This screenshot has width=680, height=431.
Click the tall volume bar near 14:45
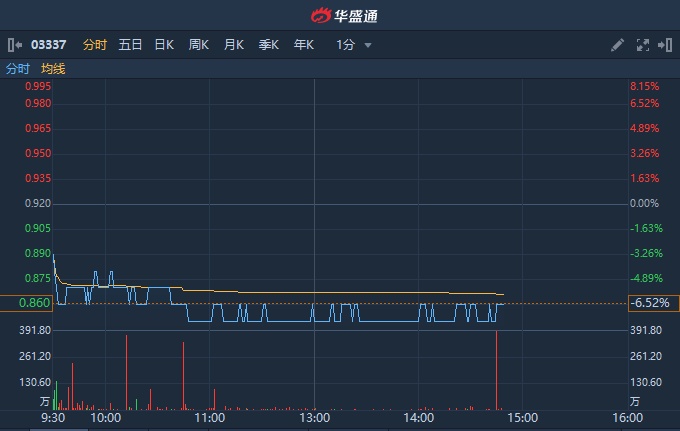point(497,370)
